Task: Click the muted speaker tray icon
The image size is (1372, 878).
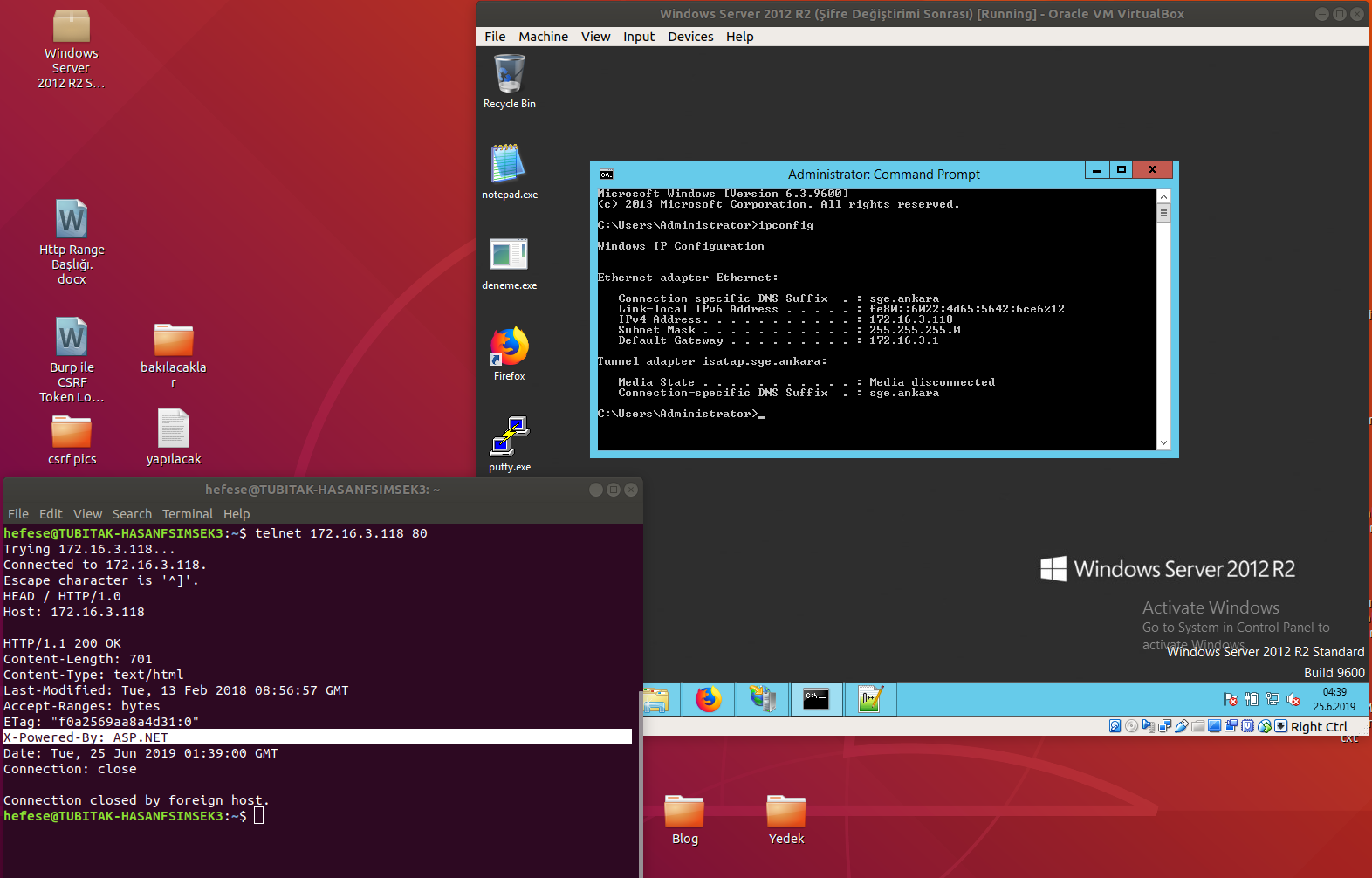Action: (1293, 699)
